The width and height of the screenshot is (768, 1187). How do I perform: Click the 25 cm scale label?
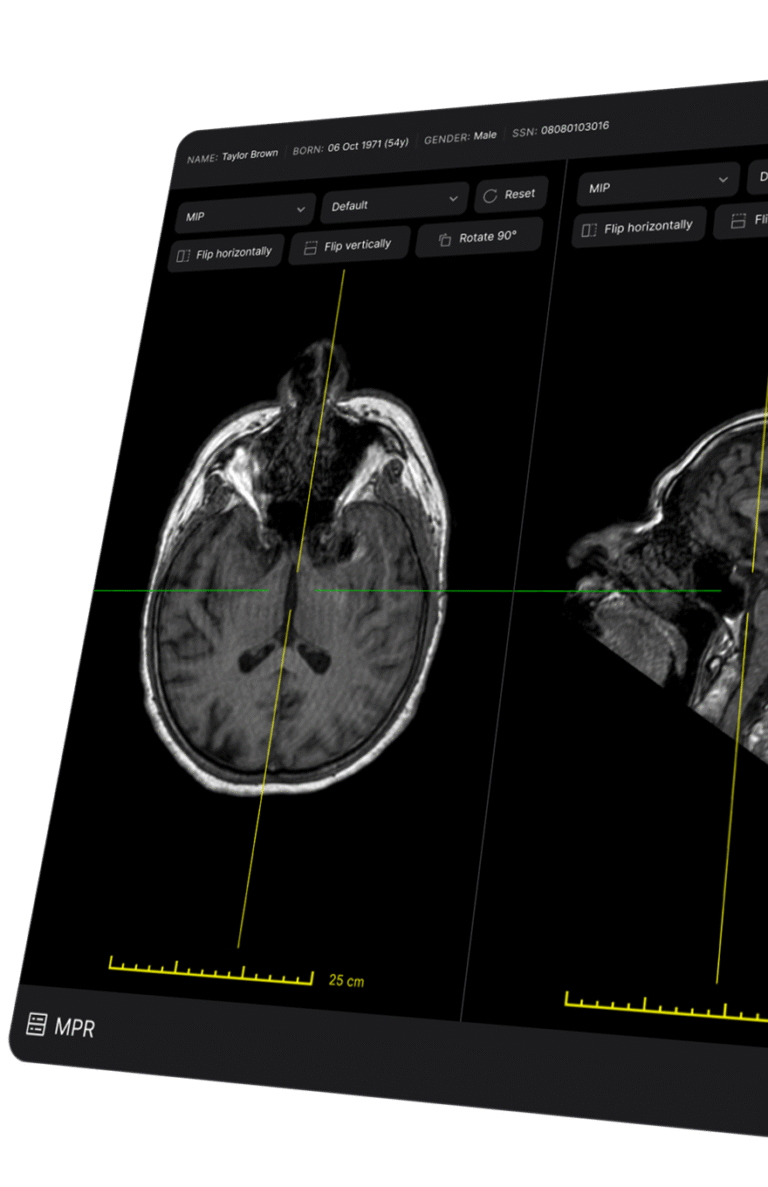pos(346,981)
